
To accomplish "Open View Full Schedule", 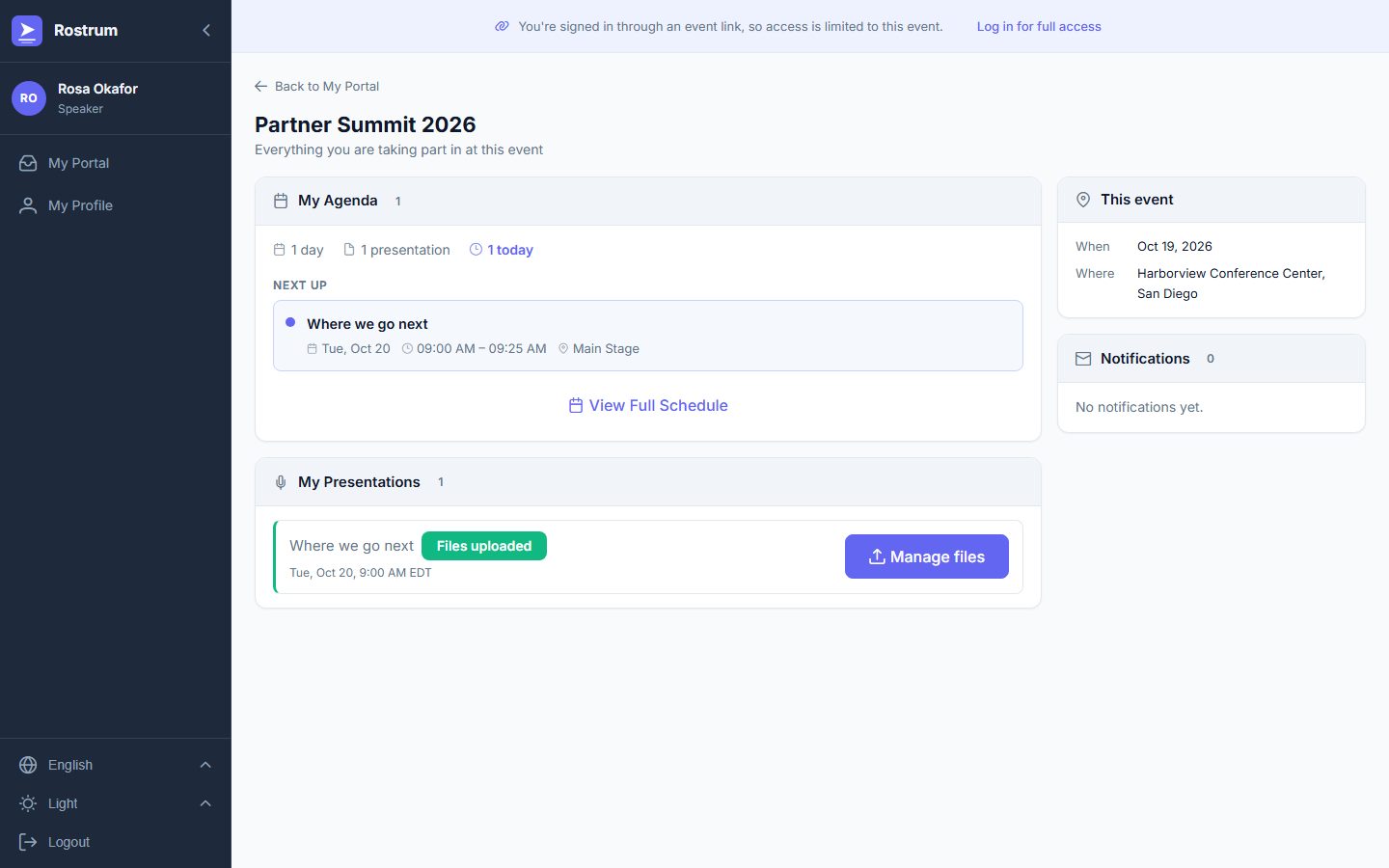I will pos(648,405).
